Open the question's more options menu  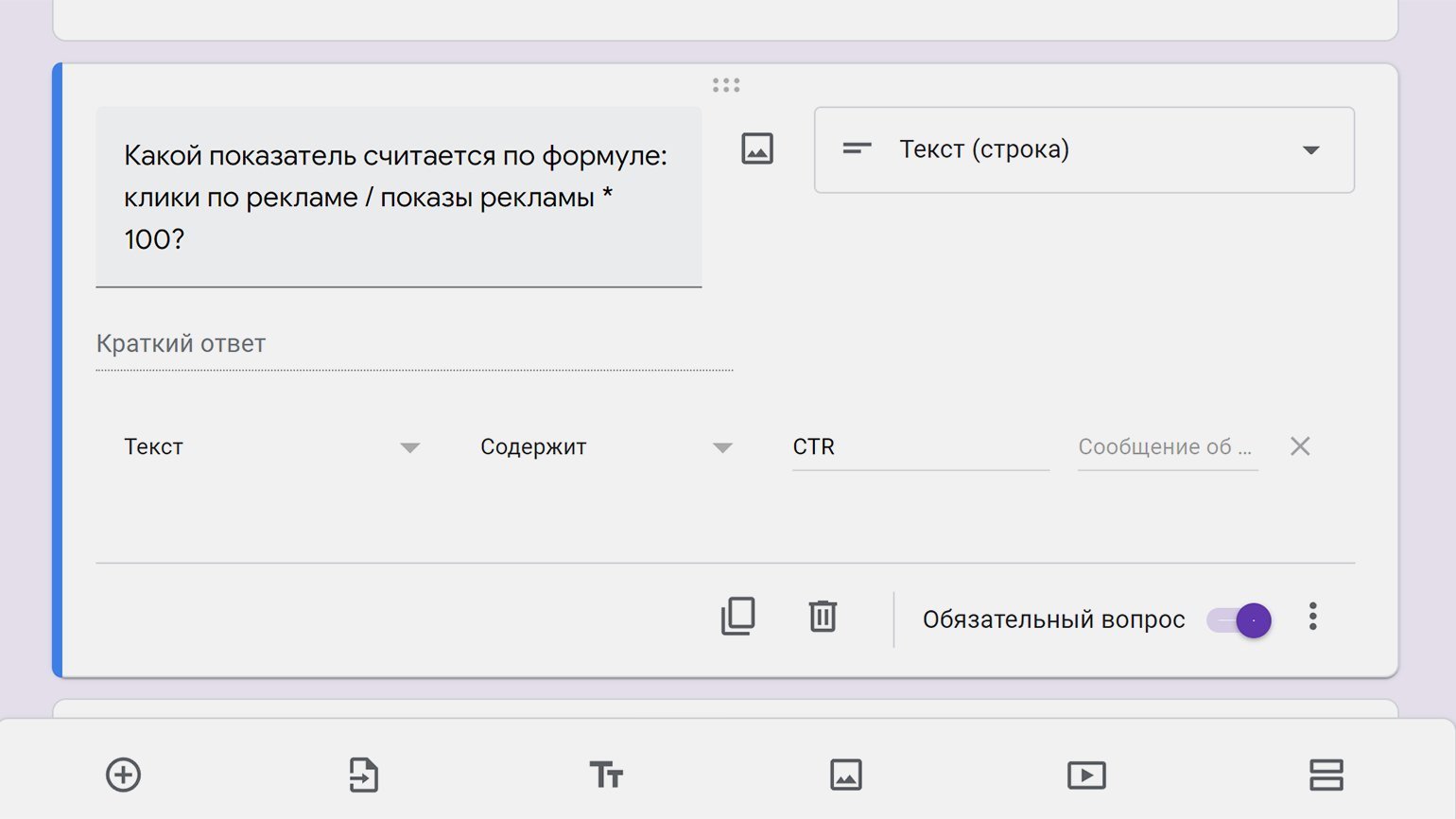1312,617
